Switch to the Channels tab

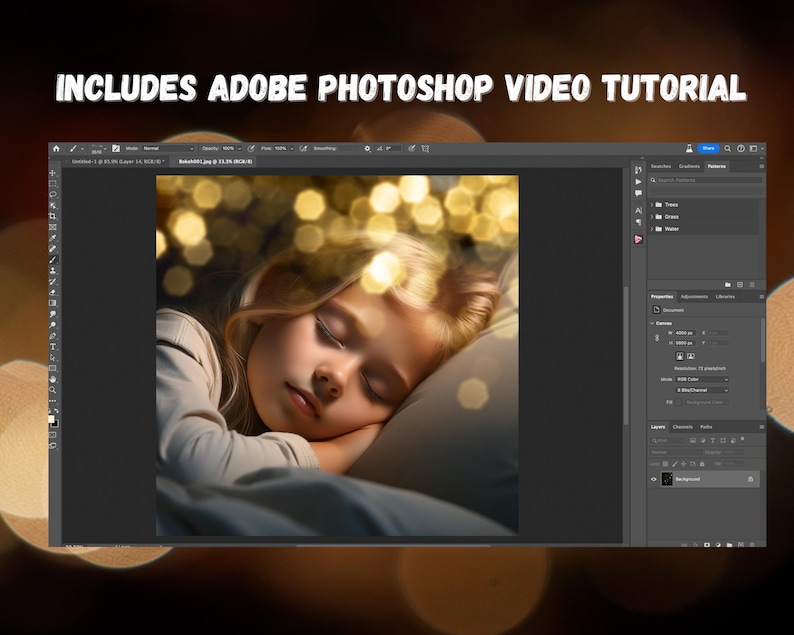click(x=683, y=427)
